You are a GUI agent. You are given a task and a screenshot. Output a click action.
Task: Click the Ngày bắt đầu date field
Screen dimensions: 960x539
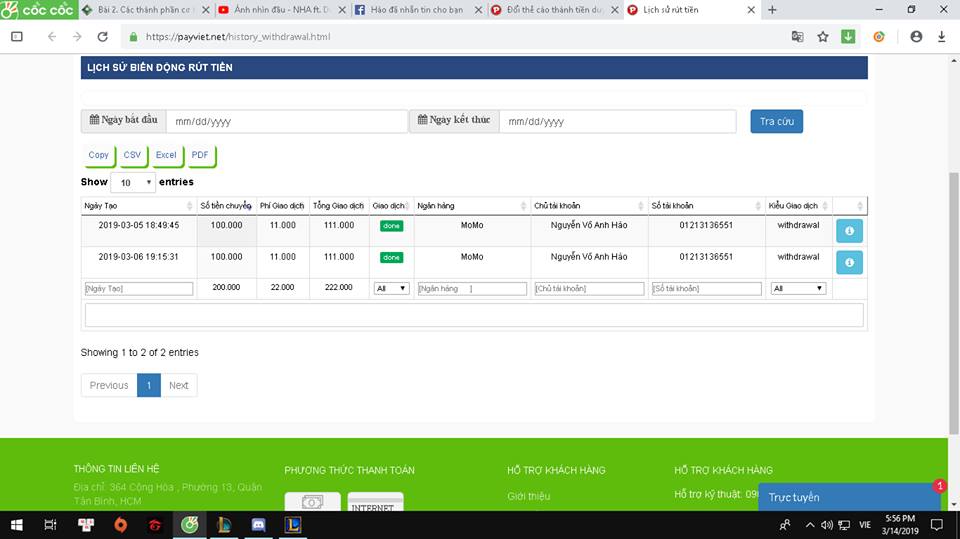287,121
